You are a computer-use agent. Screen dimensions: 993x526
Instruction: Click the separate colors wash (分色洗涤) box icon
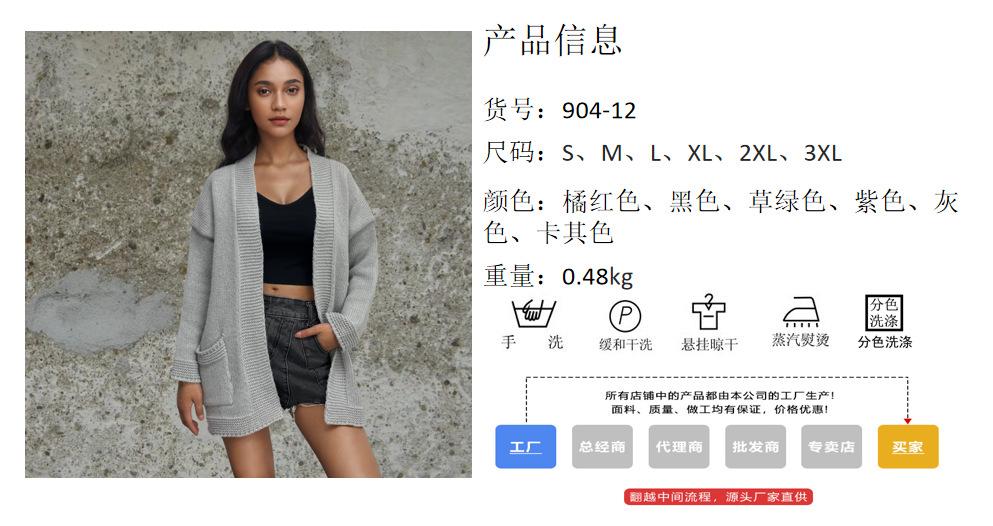(884, 313)
